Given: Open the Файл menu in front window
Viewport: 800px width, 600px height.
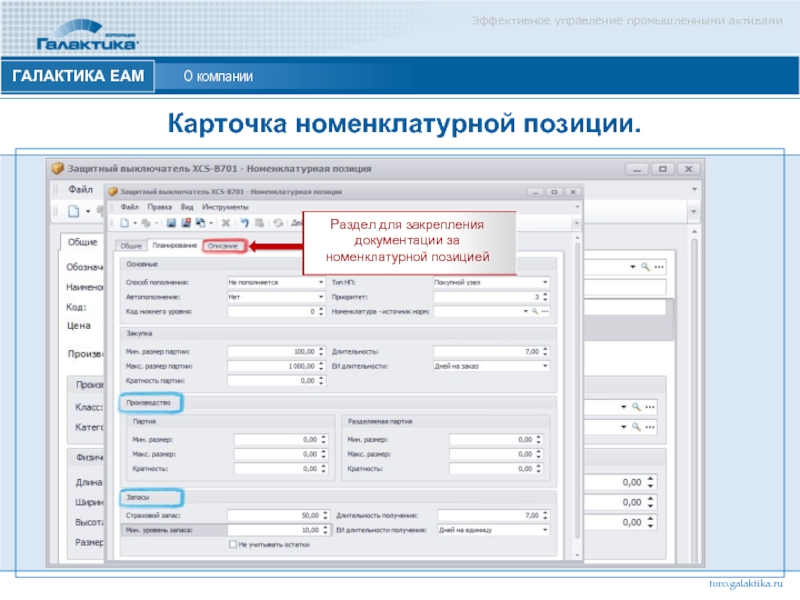Looking at the screenshot, I should tap(130, 207).
